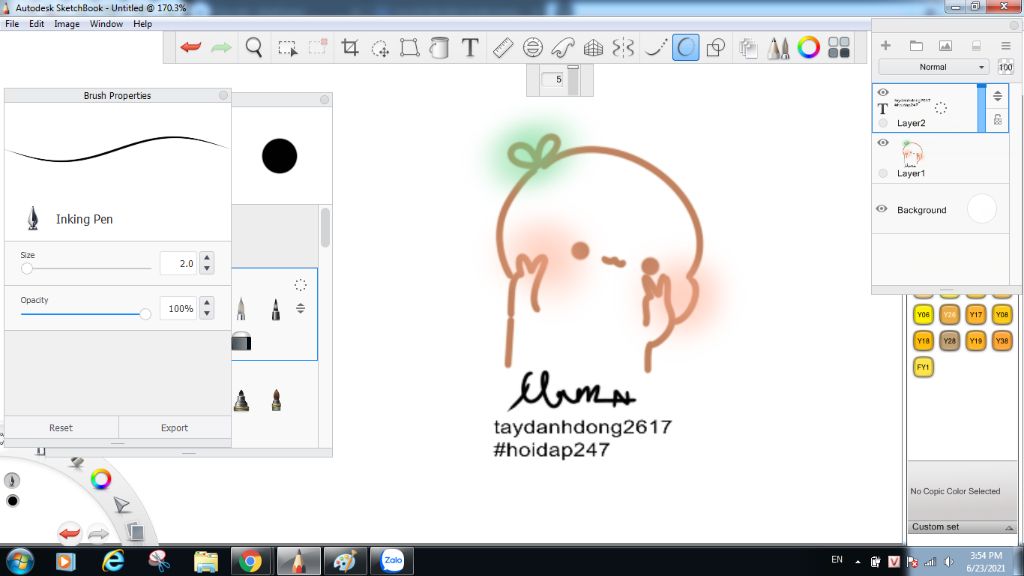Hide the Background layer eye icon
The image size is (1024, 576).
coord(882,209)
